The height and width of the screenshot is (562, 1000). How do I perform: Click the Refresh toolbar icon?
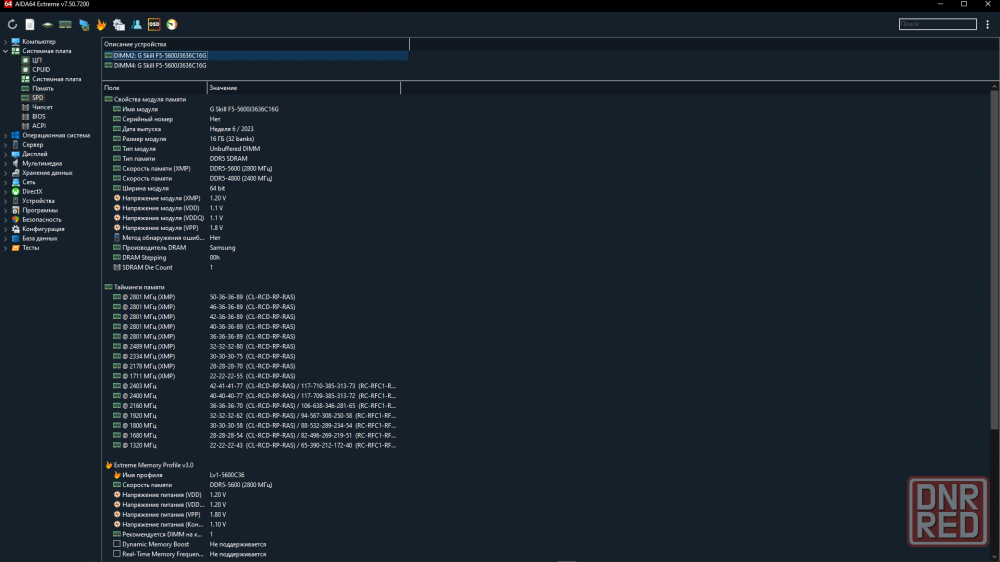[x=12, y=24]
